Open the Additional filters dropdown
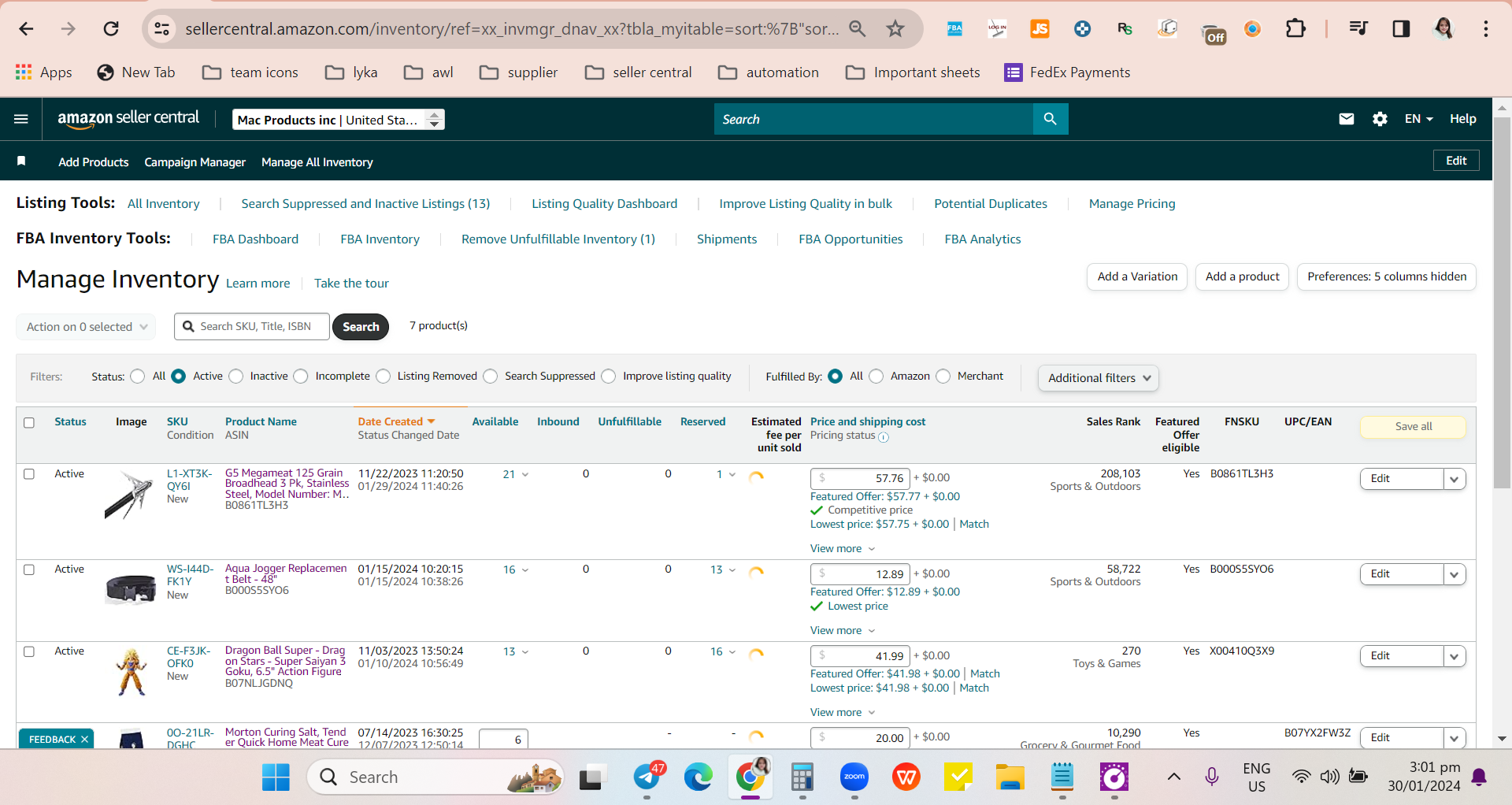Viewport: 1512px width, 805px height. point(1098,378)
